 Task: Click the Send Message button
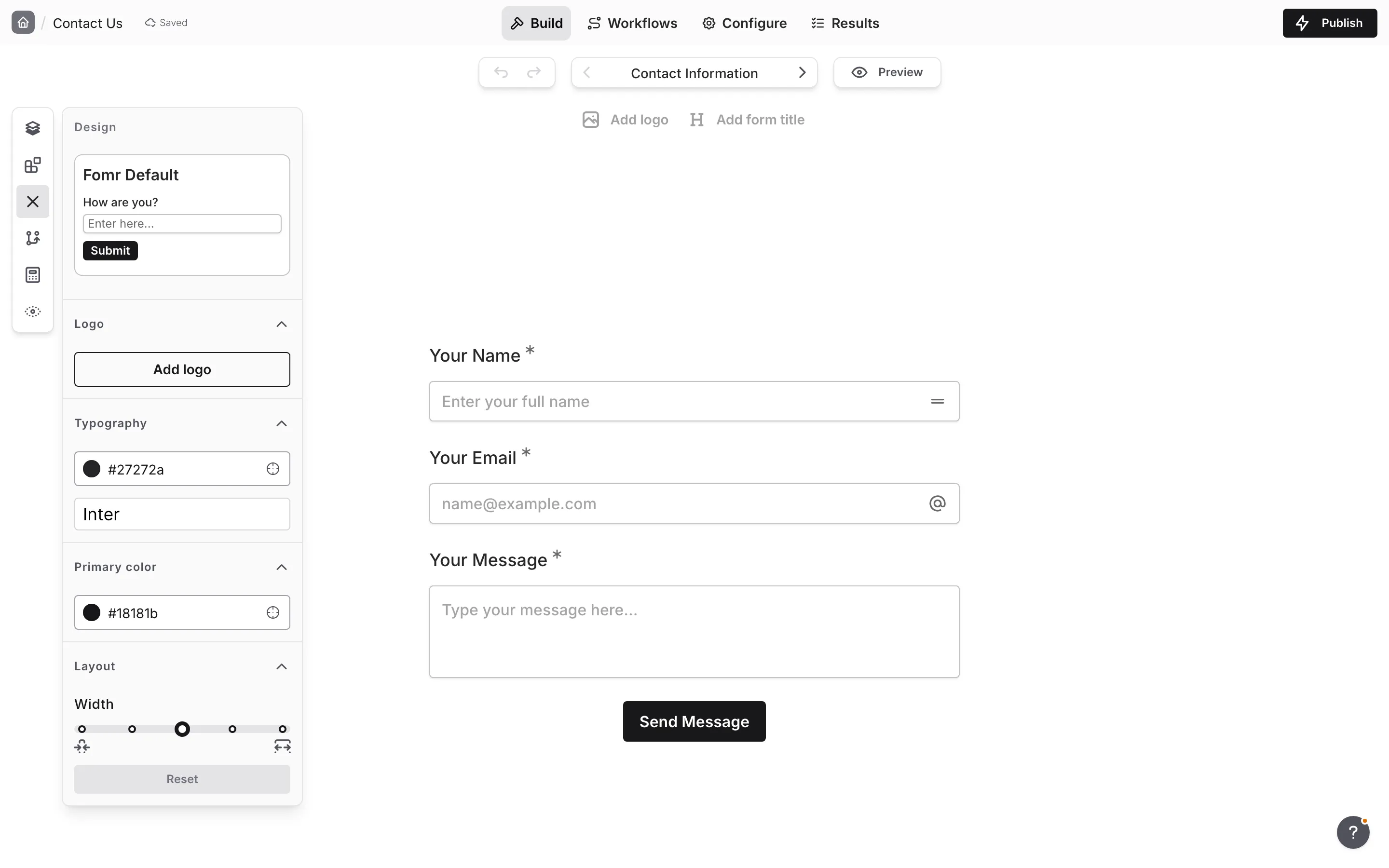tap(694, 721)
